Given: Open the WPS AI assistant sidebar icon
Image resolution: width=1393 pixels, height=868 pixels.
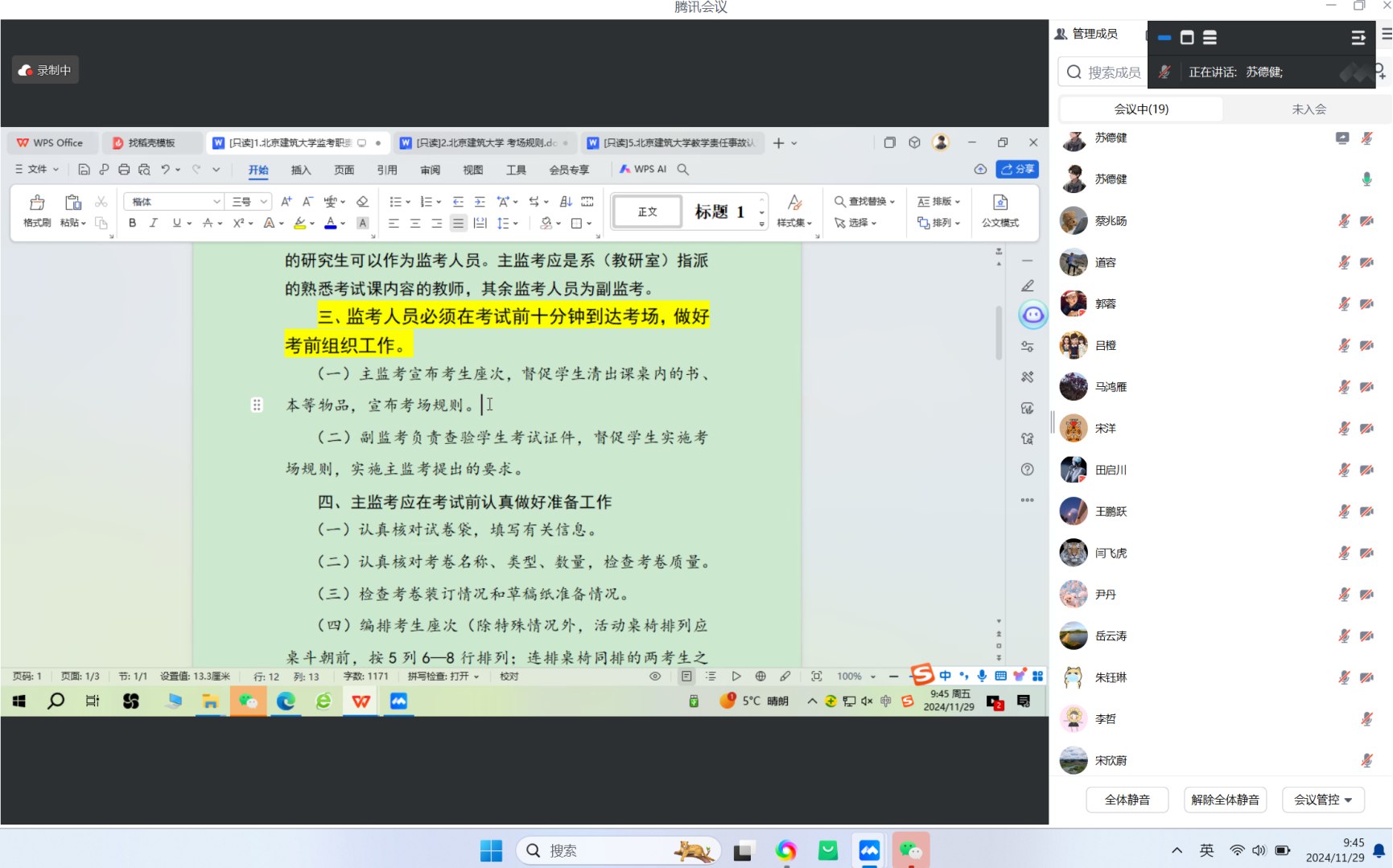Looking at the screenshot, I should [x=1032, y=315].
